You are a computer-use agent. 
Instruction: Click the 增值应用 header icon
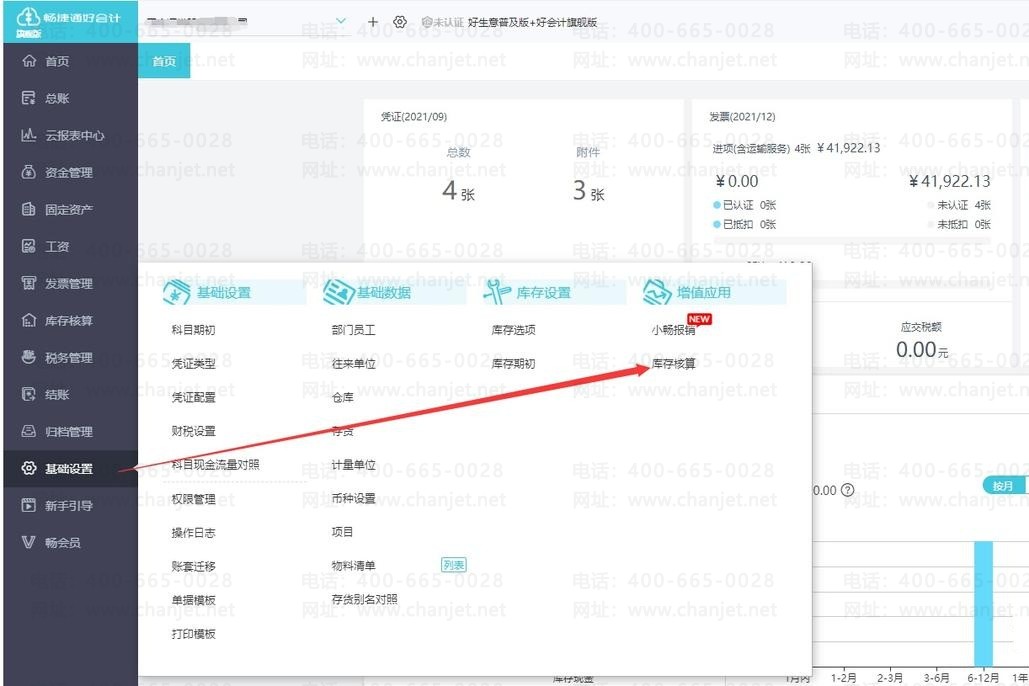click(x=657, y=292)
